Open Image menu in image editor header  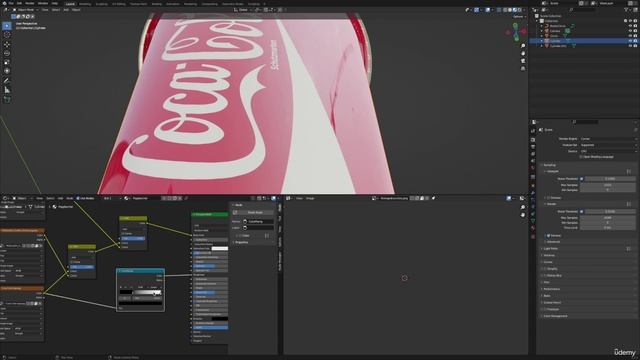pyautogui.click(x=310, y=198)
